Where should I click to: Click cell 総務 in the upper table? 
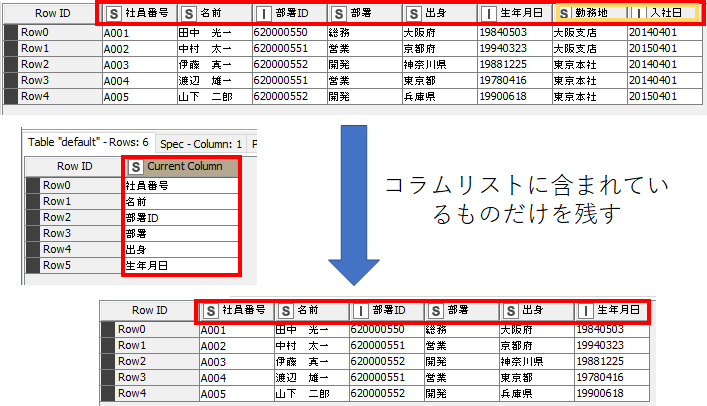tap(364, 33)
